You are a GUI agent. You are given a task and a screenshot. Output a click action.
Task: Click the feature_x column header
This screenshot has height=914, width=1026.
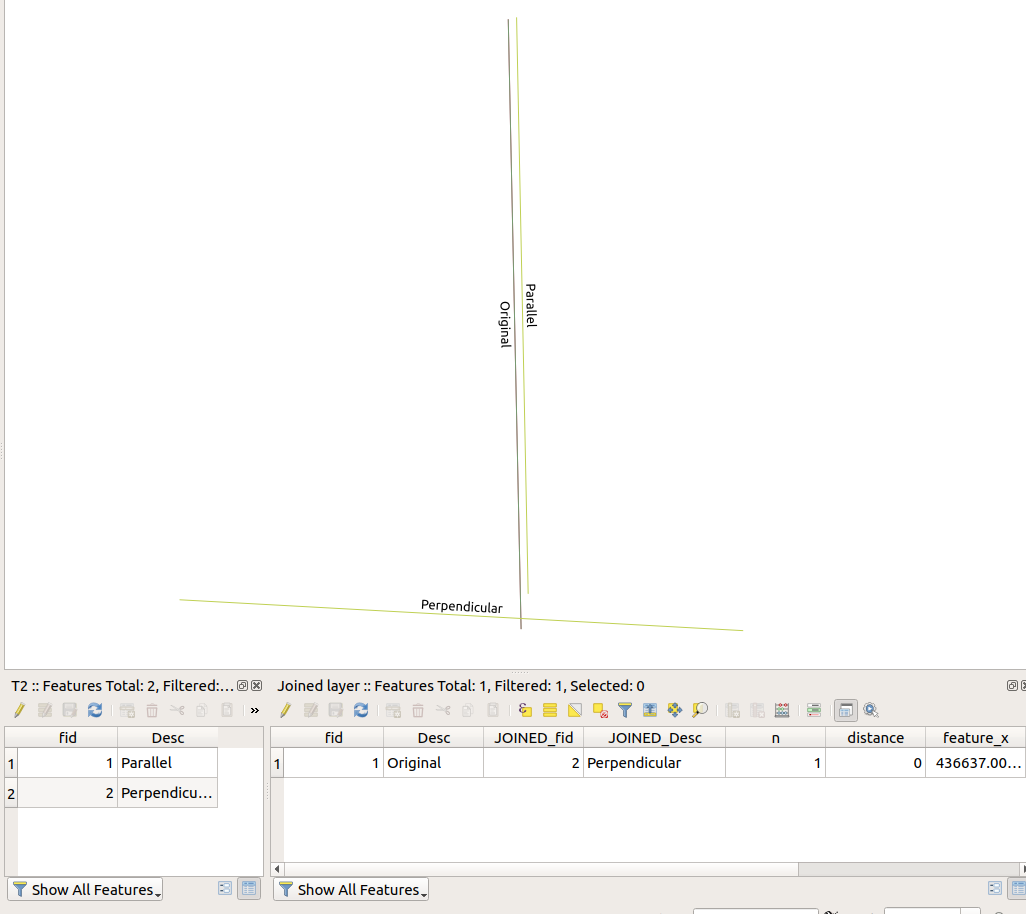coord(976,737)
